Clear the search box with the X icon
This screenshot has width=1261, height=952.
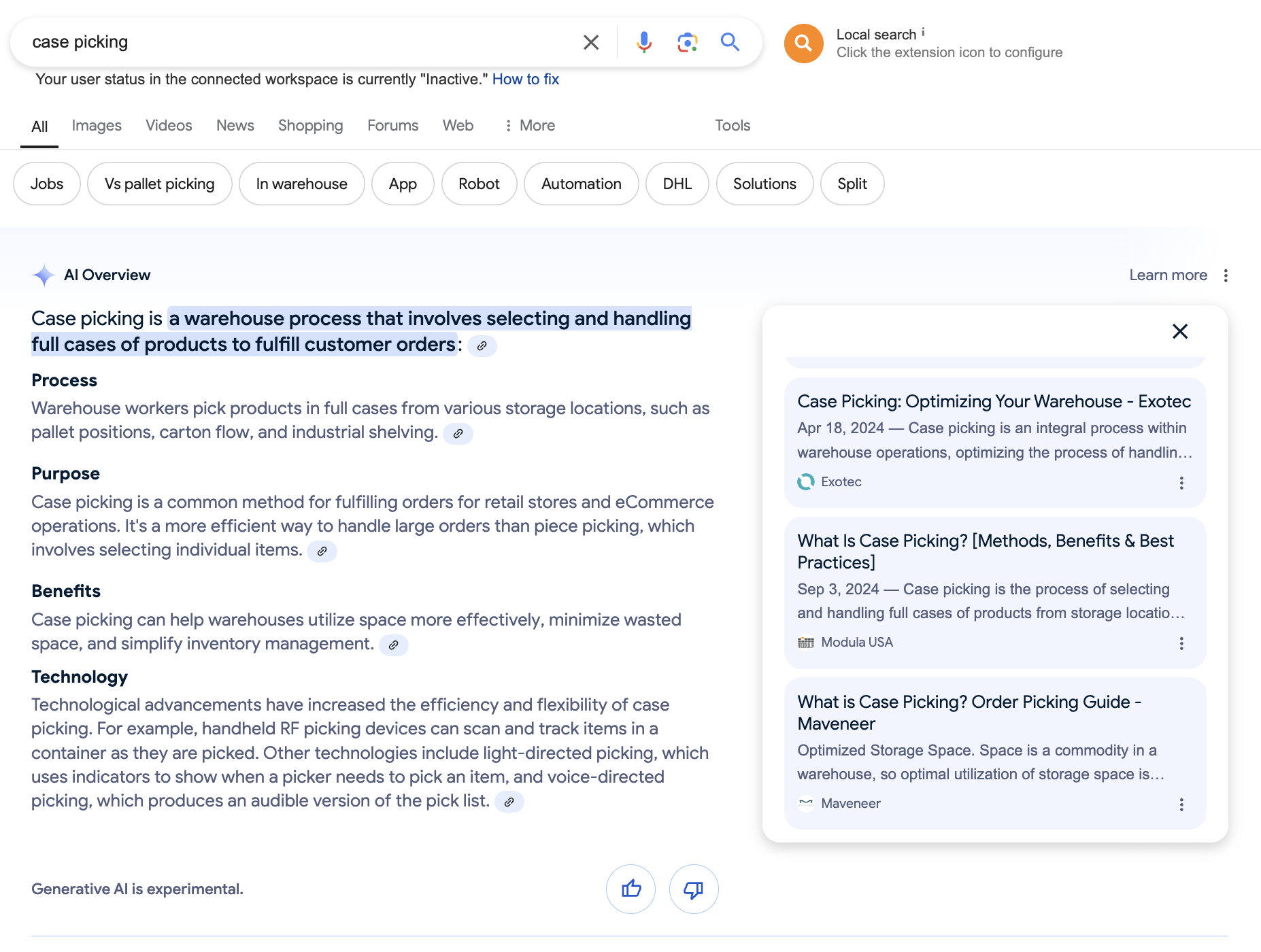[591, 42]
